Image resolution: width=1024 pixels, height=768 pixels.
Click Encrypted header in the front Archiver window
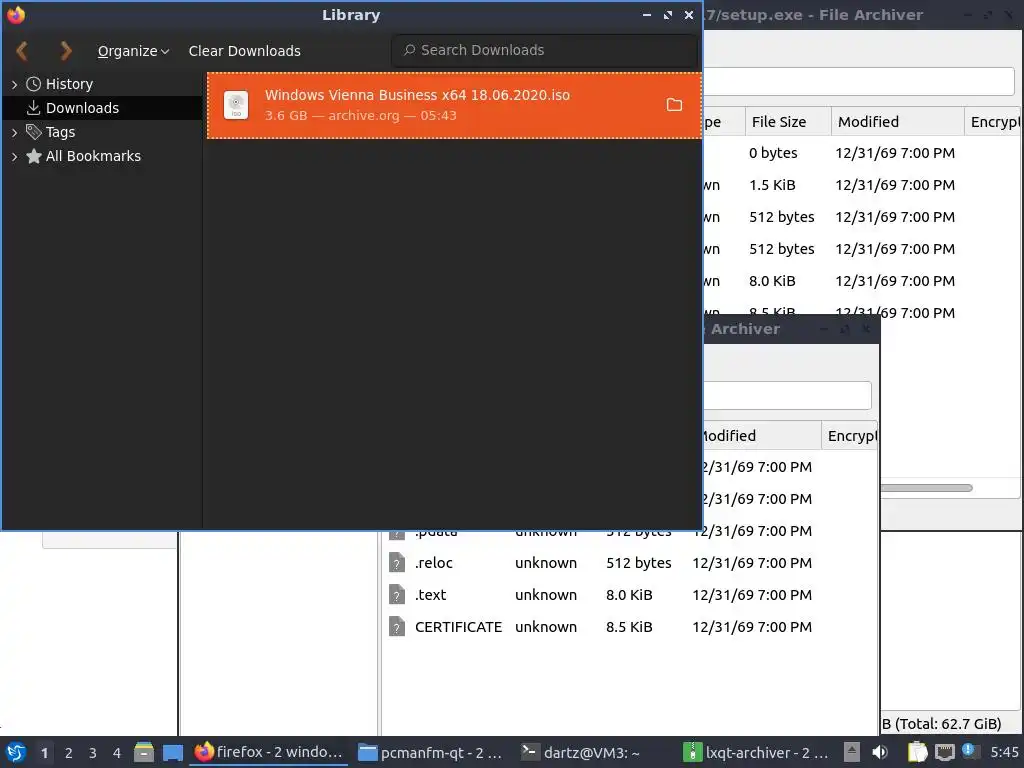click(x=849, y=436)
